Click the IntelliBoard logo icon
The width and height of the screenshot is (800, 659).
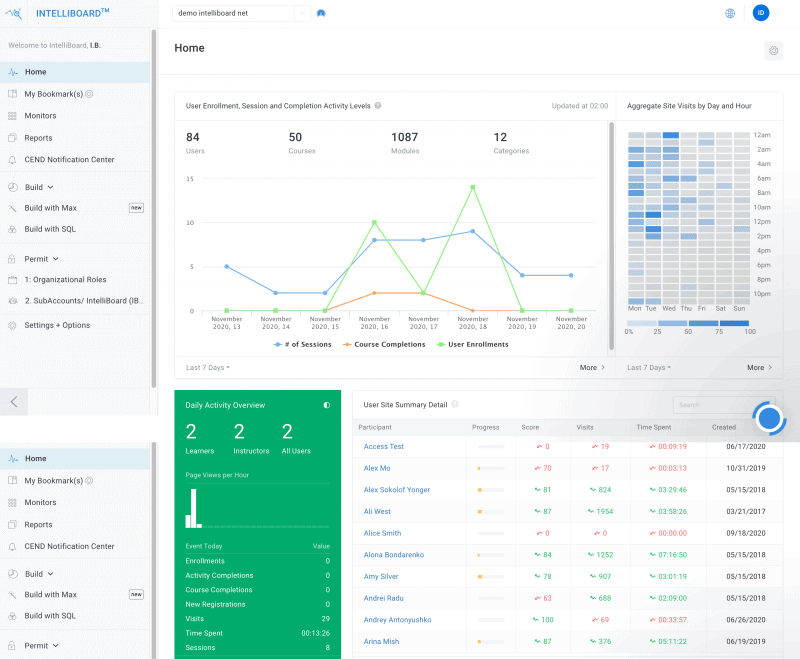[x=14, y=14]
